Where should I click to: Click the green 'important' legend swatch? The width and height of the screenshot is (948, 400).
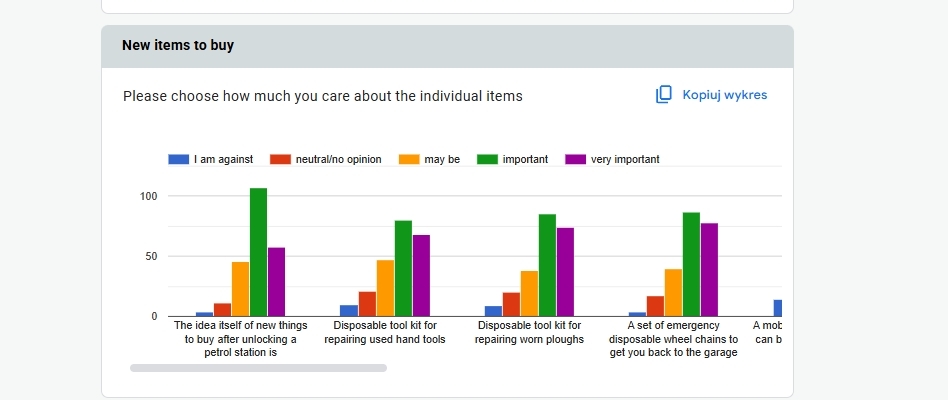point(487,159)
